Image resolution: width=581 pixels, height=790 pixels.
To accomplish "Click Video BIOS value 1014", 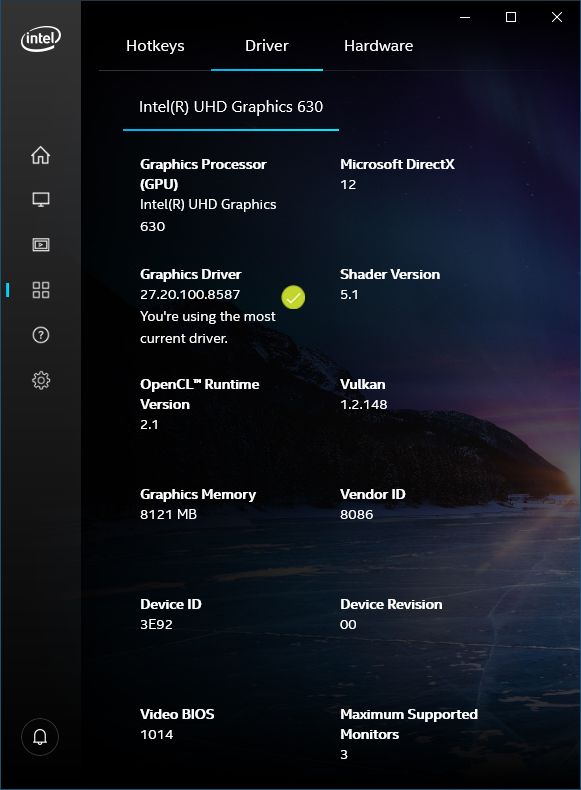I will pyautogui.click(x=157, y=735).
